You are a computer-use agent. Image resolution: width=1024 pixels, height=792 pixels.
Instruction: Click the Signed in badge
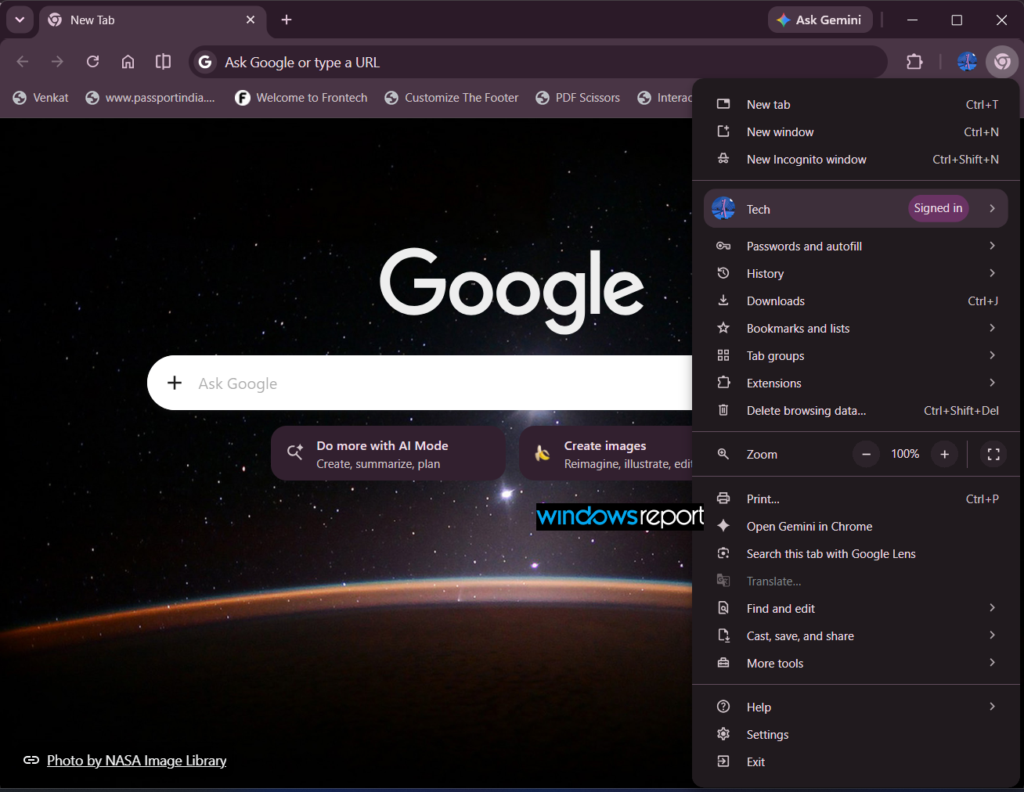click(x=938, y=208)
